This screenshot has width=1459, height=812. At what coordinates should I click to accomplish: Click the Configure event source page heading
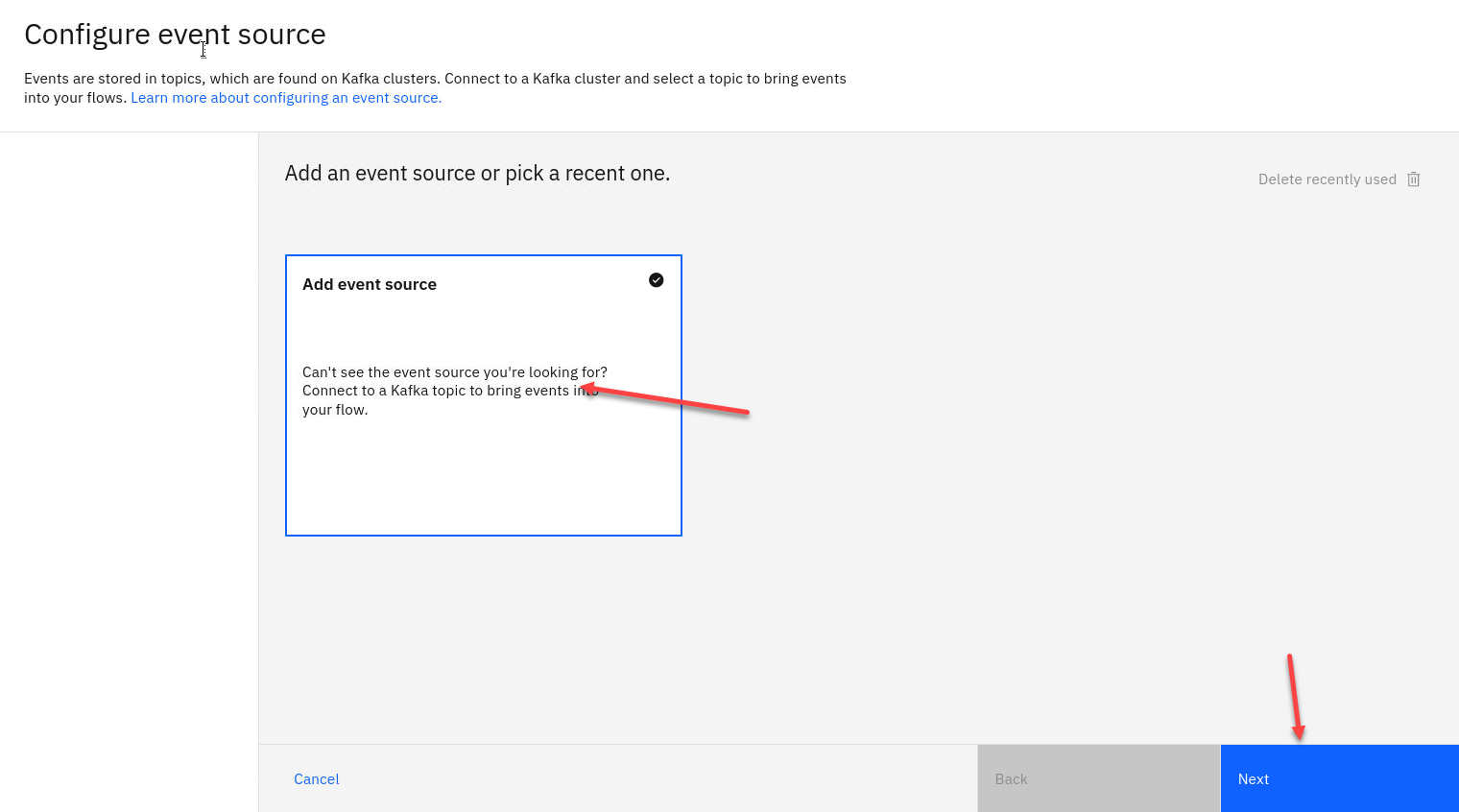click(x=175, y=35)
